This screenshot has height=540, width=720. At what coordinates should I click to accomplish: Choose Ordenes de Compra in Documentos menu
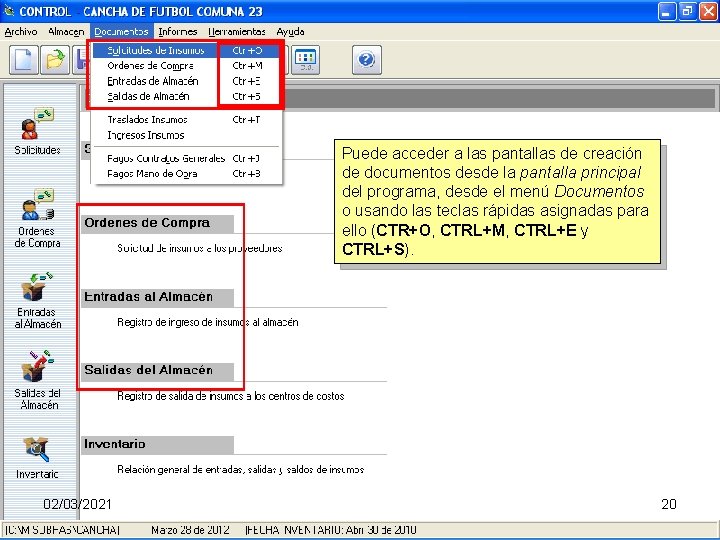click(185, 66)
